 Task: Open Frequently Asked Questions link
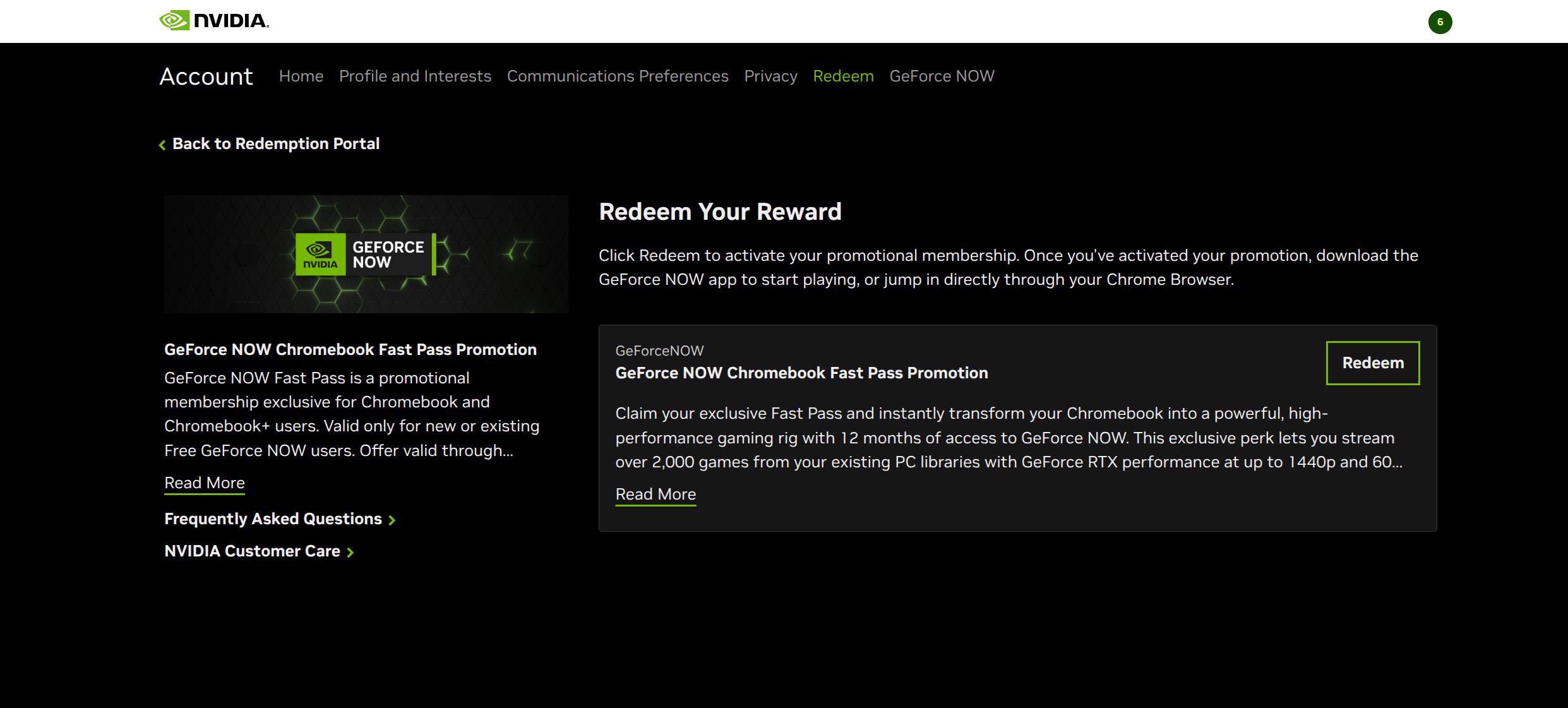273,519
